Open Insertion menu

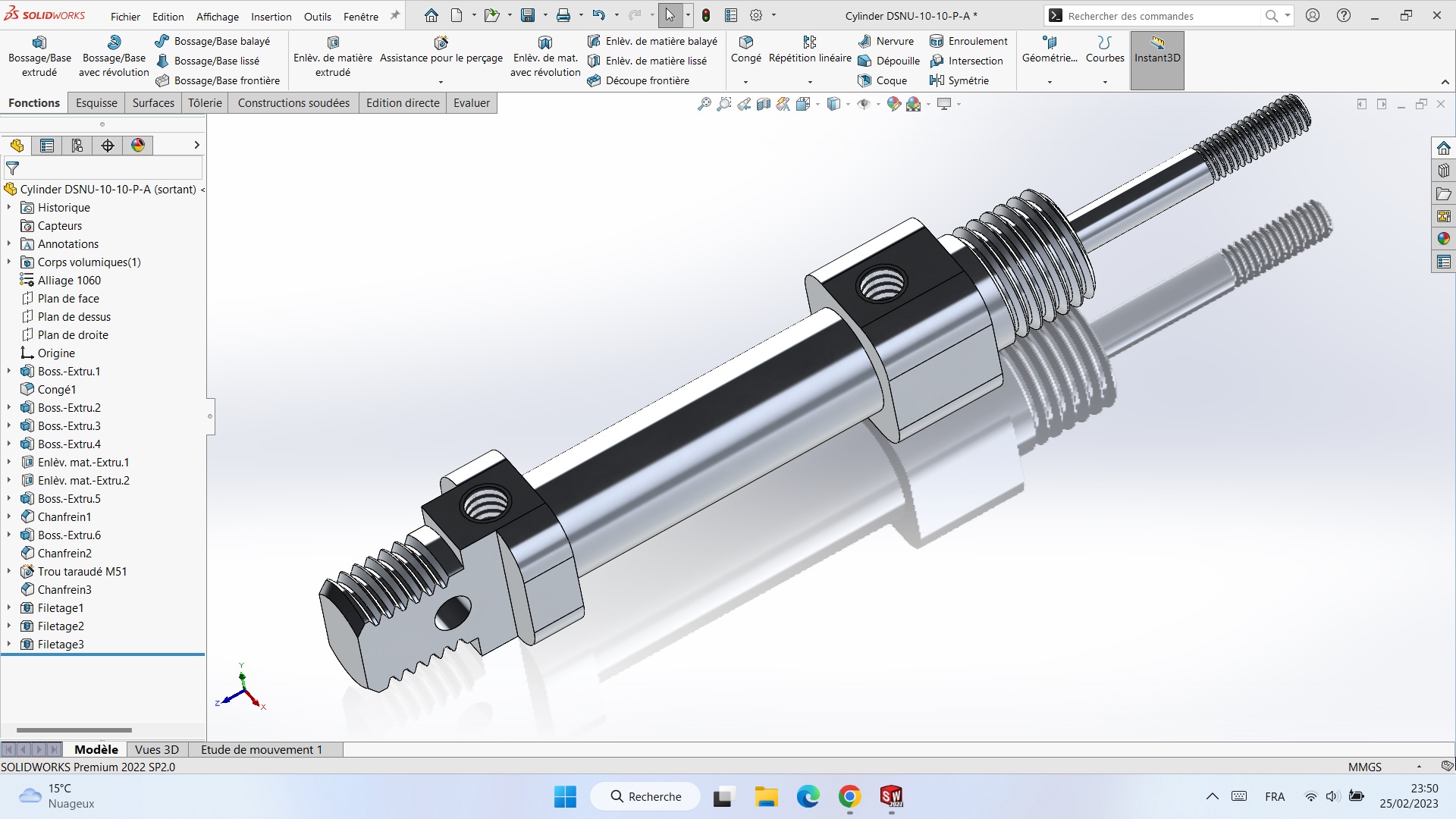[x=271, y=16]
